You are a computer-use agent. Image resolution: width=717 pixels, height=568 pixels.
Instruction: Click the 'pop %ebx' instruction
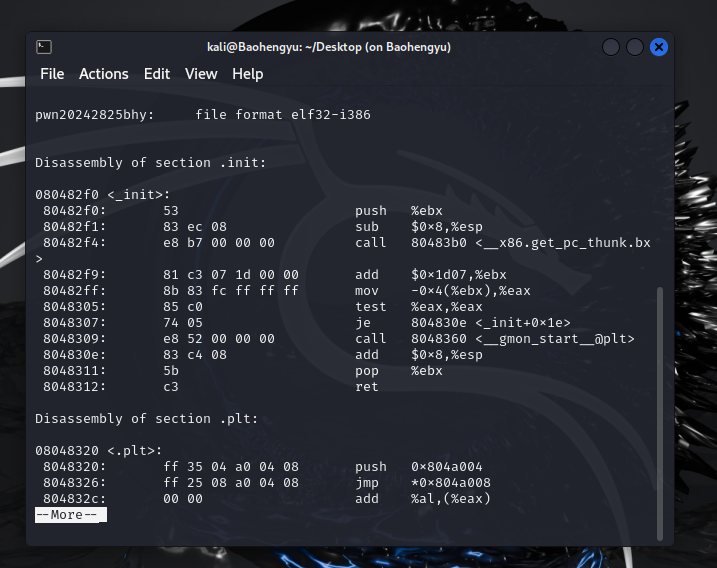coord(399,371)
